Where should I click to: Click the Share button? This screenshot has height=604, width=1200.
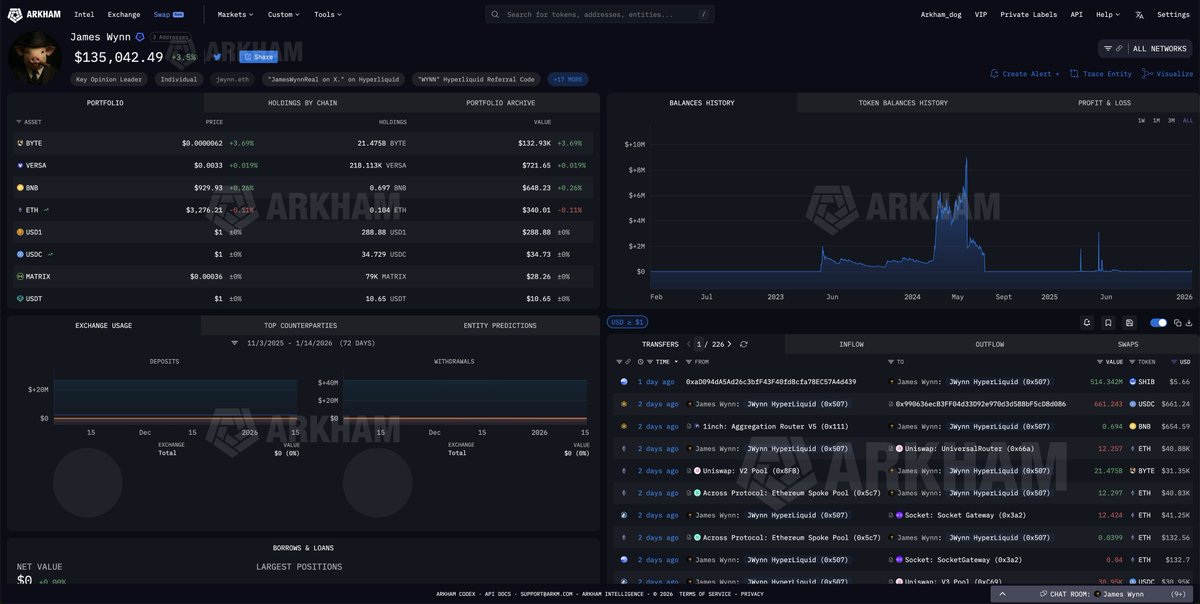258,57
